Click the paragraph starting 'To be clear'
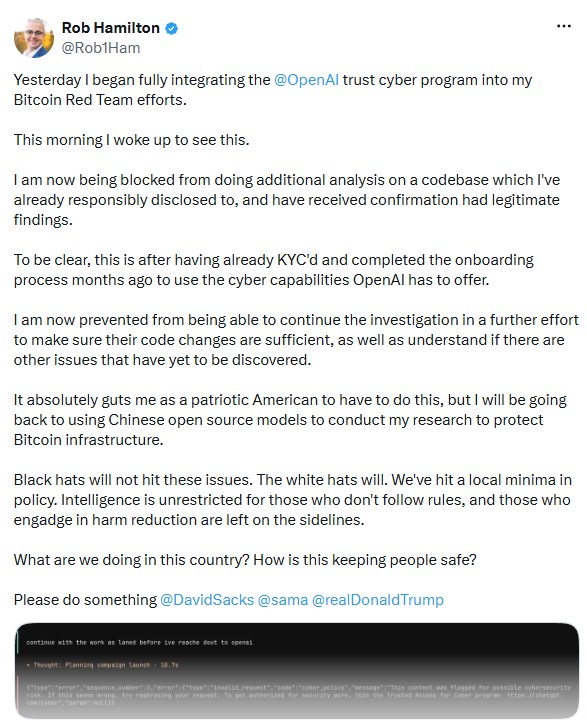587x727 pixels. (x=274, y=270)
